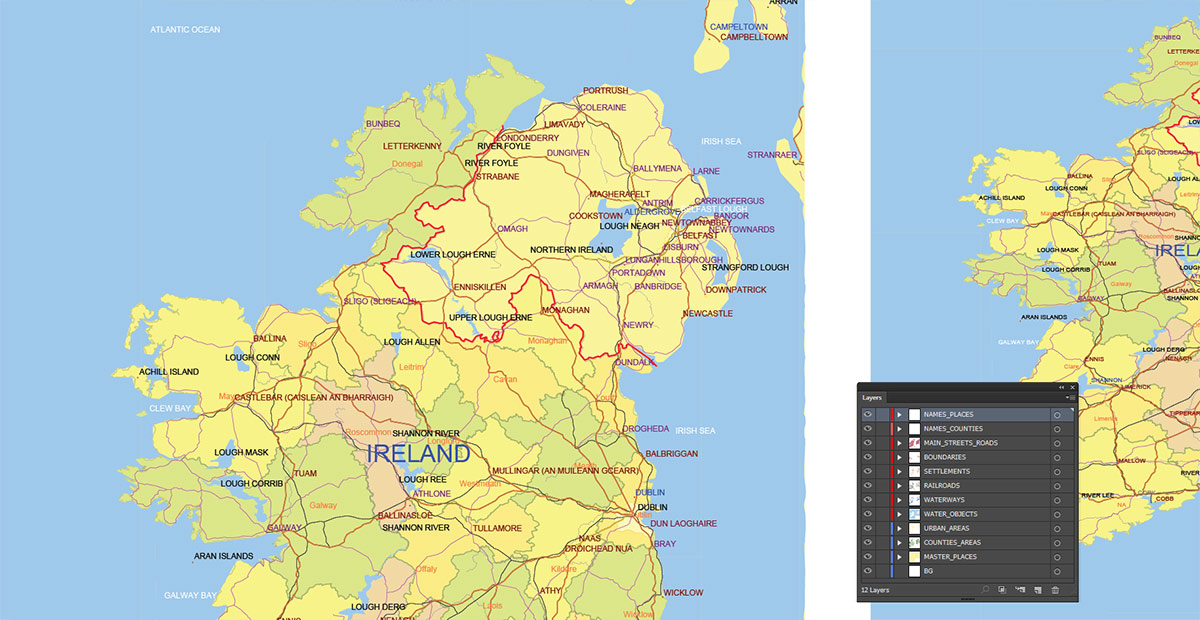This screenshot has width=1200, height=620.
Task: Hide the NAMES_COUNTIES layer via eye icon
Action: point(868,428)
